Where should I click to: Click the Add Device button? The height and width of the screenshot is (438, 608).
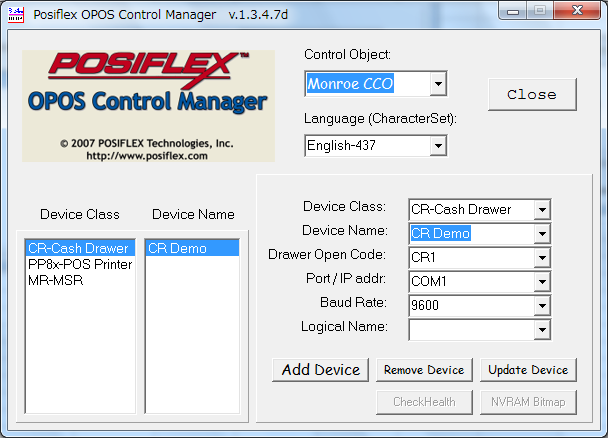pyautogui.click(x=320, y=370)
